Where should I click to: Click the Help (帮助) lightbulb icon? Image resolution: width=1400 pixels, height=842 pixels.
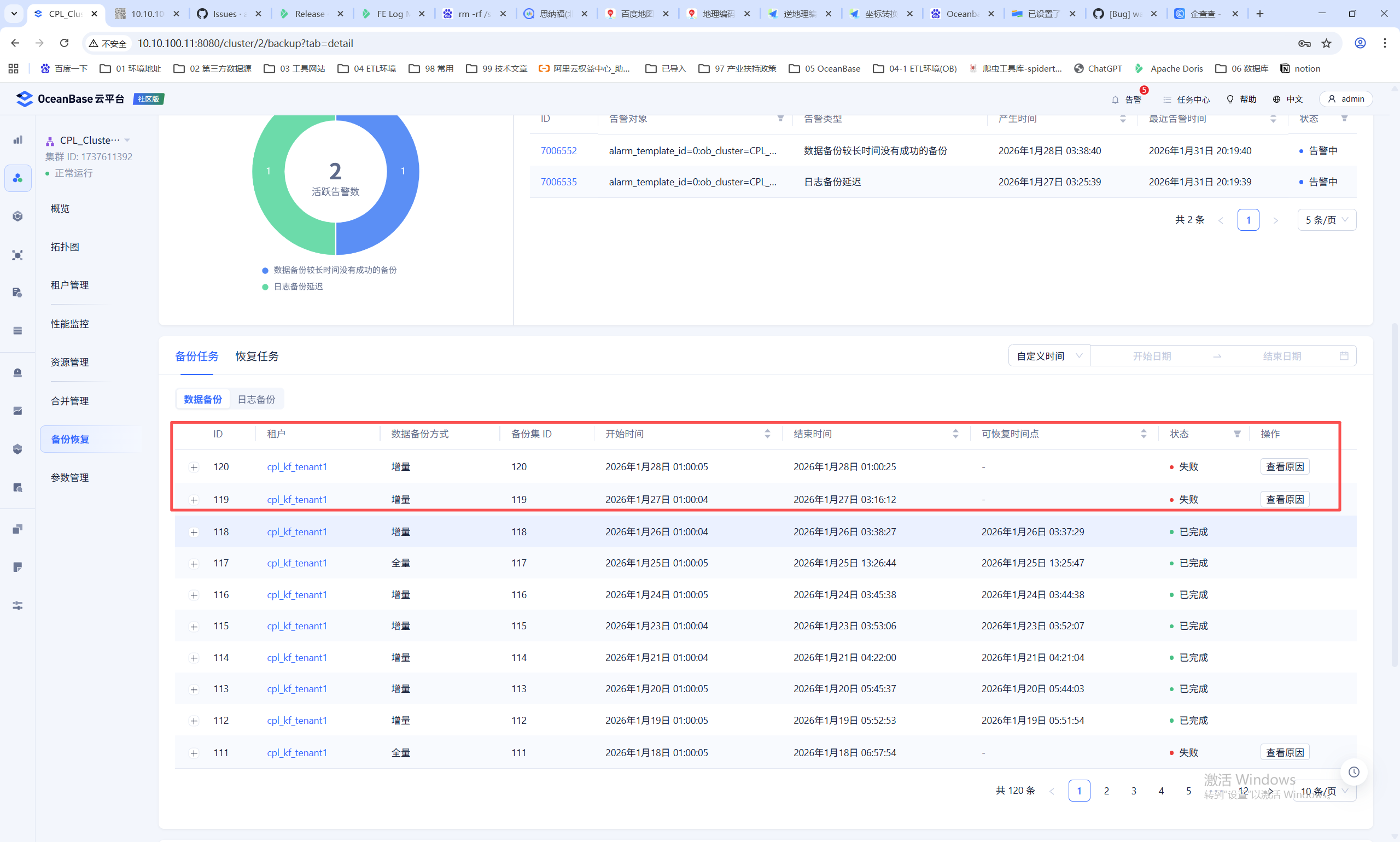tap(1230, 100)
